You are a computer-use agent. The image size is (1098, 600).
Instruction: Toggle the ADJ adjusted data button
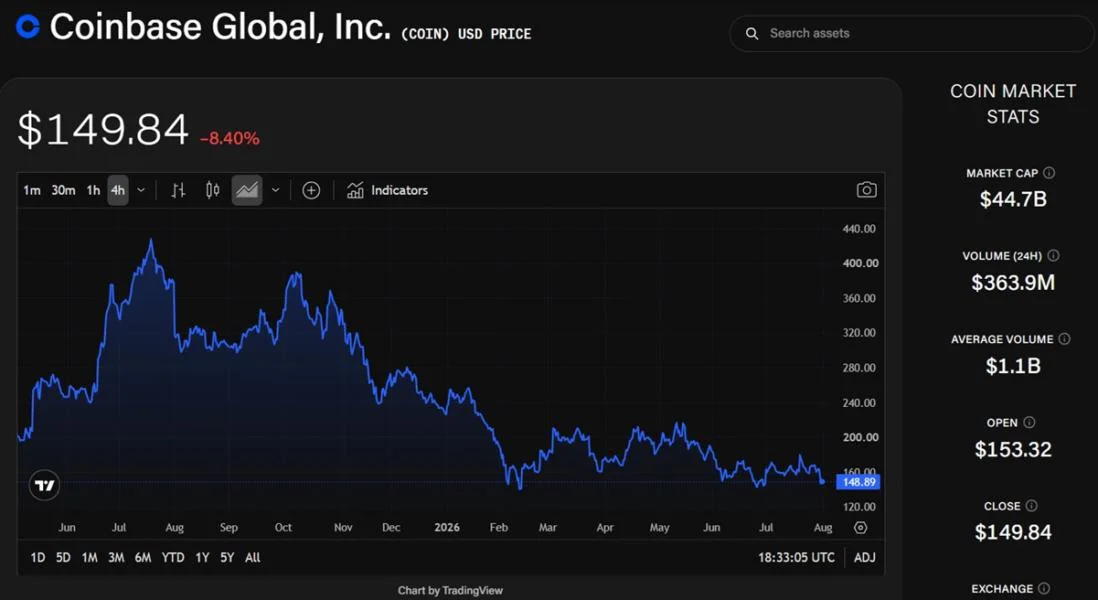pyautogui.click(x=865, y=558)
